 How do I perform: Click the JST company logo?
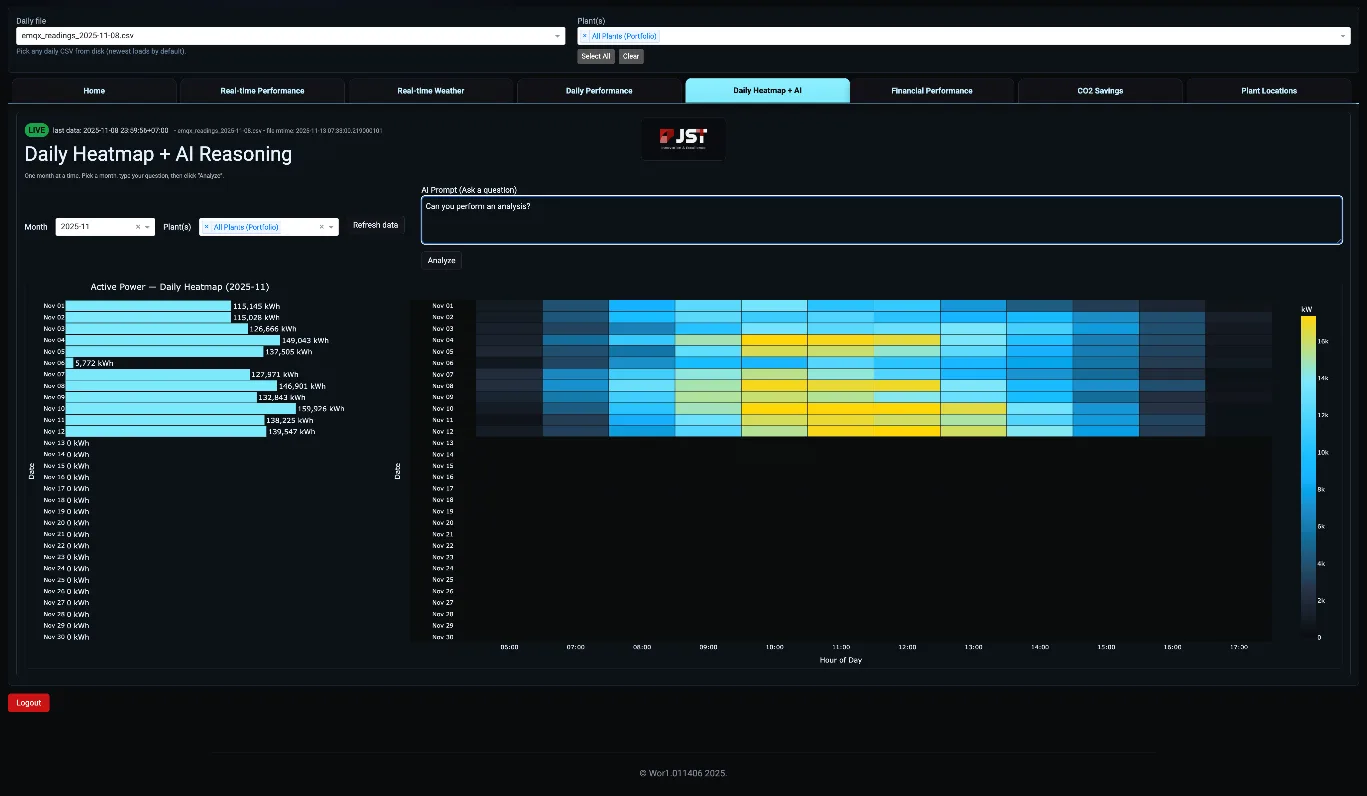683,138
